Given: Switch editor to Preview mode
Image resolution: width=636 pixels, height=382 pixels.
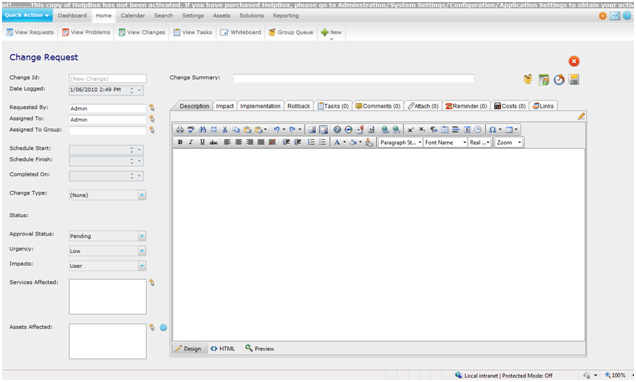Looking at the screenshot, I should [x=260, y=348].
